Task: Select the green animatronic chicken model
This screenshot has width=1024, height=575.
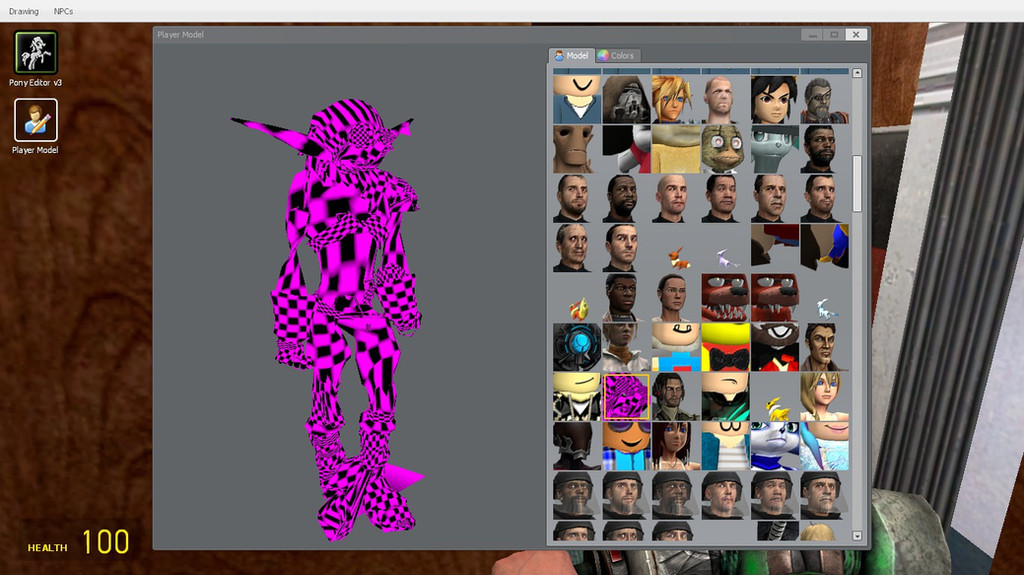Action: click(x=725, y=149)
